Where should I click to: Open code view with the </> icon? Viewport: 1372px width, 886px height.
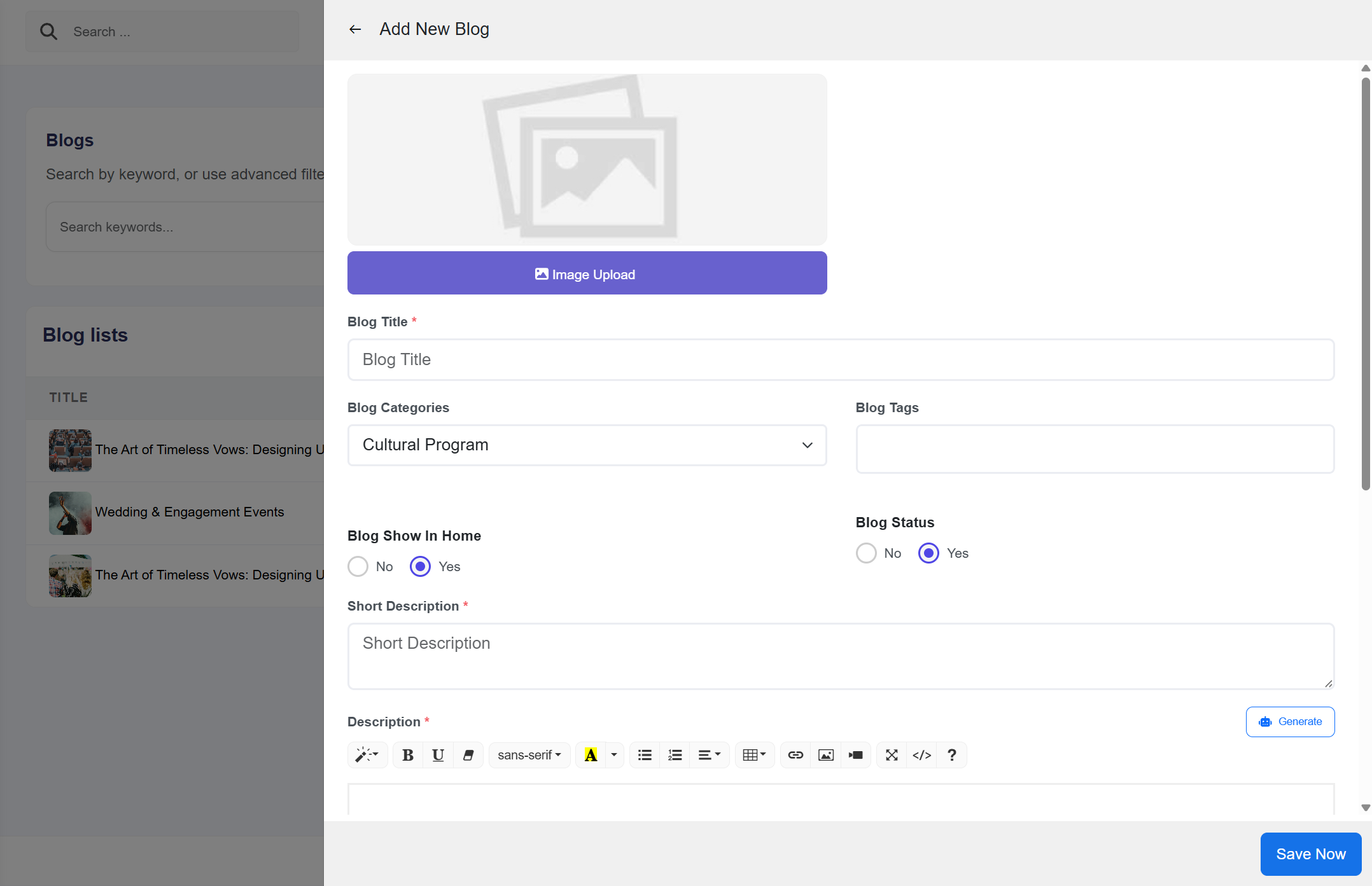point(921,755)
